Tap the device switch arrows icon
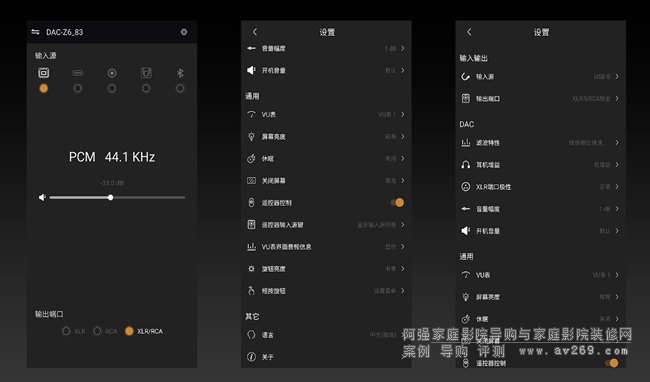 coord(36,32)
